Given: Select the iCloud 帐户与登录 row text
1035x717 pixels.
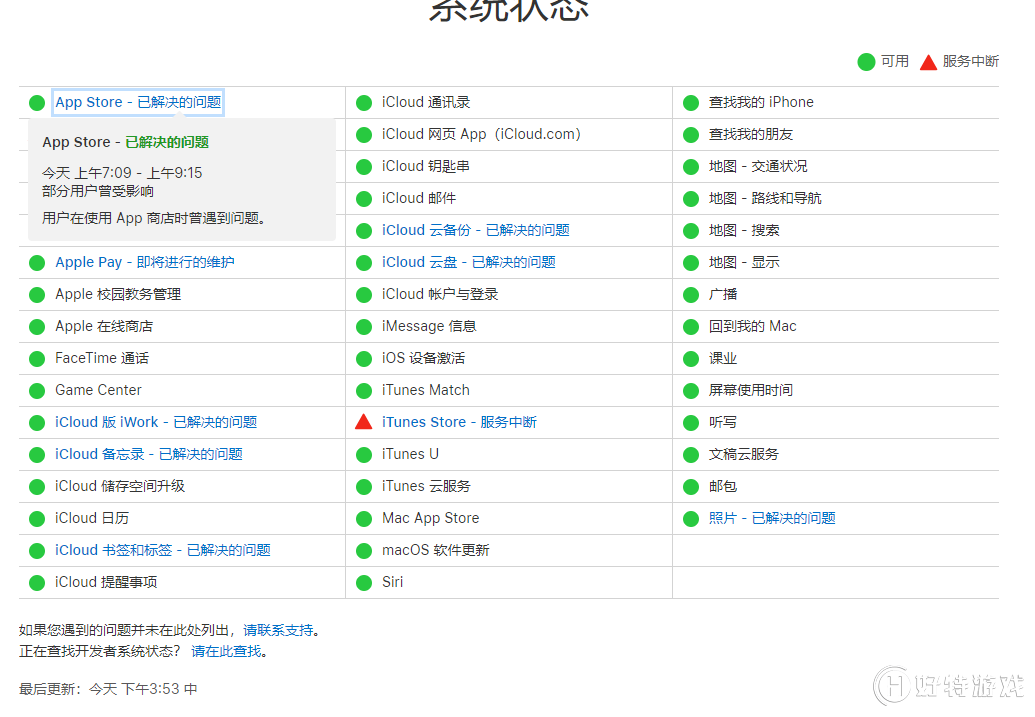Looking at the screenshot, I should coord(440,294).
